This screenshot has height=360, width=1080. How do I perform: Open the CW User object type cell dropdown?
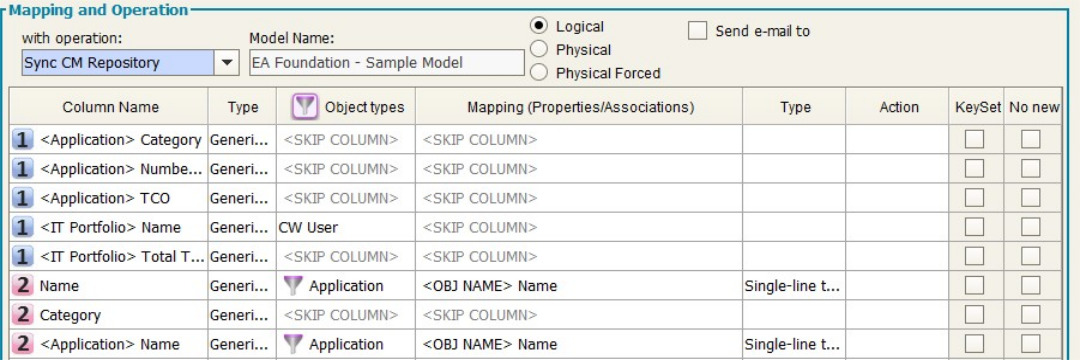tap(346, 227)
